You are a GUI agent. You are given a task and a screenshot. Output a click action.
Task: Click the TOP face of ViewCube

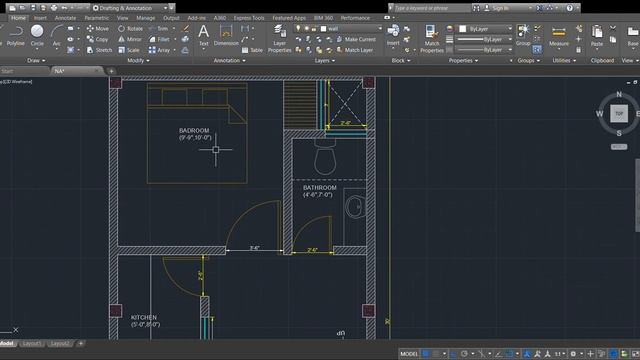click(619, 113)
